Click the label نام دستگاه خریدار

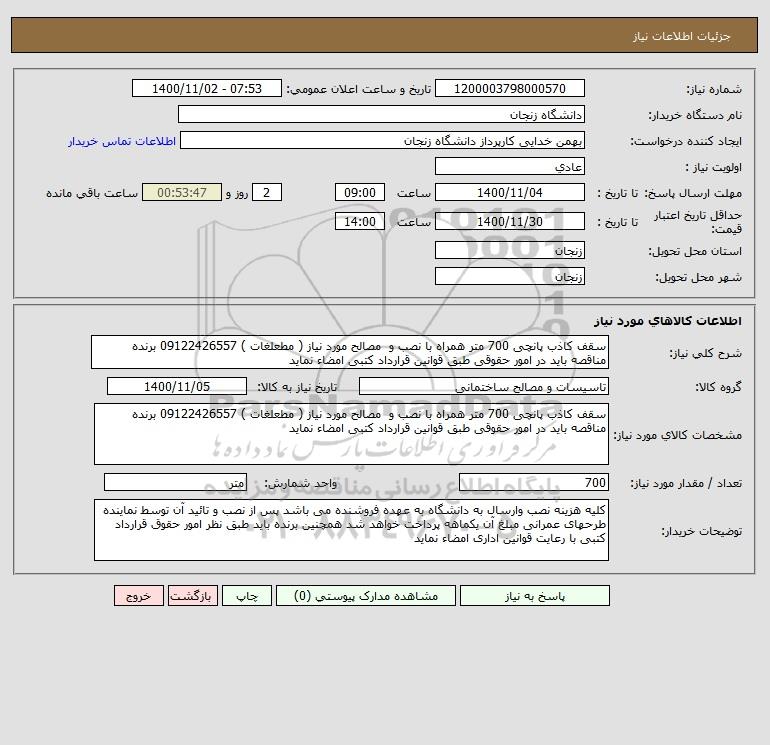pyautogui.click(x=695, y=115)
